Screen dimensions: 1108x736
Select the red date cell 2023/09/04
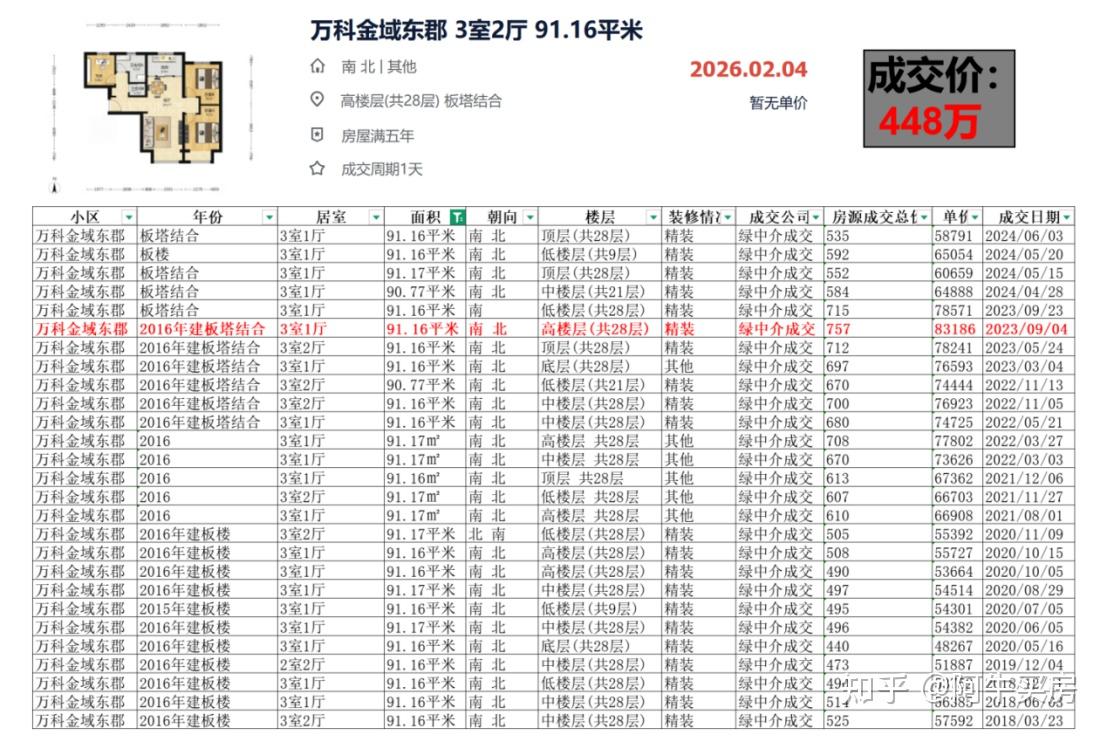pyautogui.click(x=1027, y=329)
